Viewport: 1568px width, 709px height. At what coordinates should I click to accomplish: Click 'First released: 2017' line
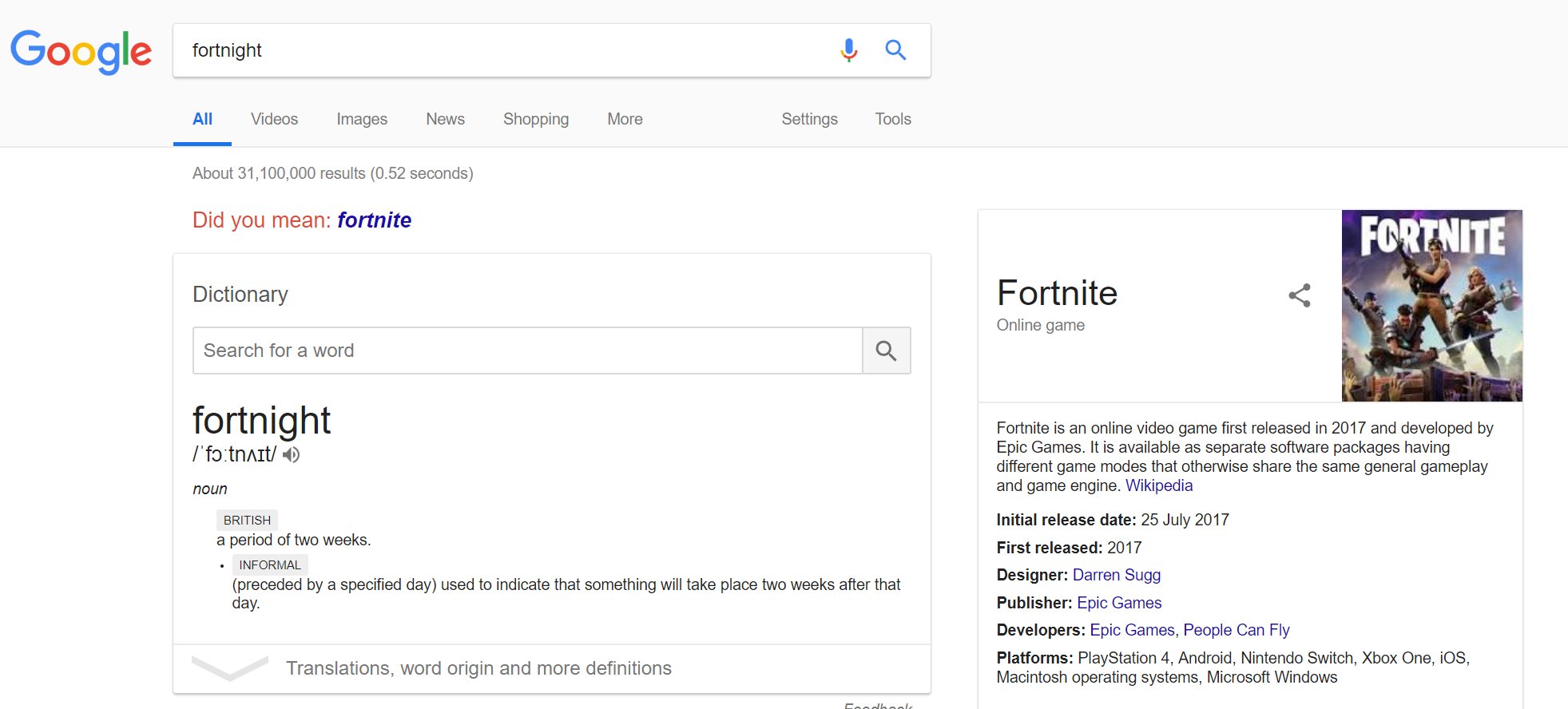1069,548
